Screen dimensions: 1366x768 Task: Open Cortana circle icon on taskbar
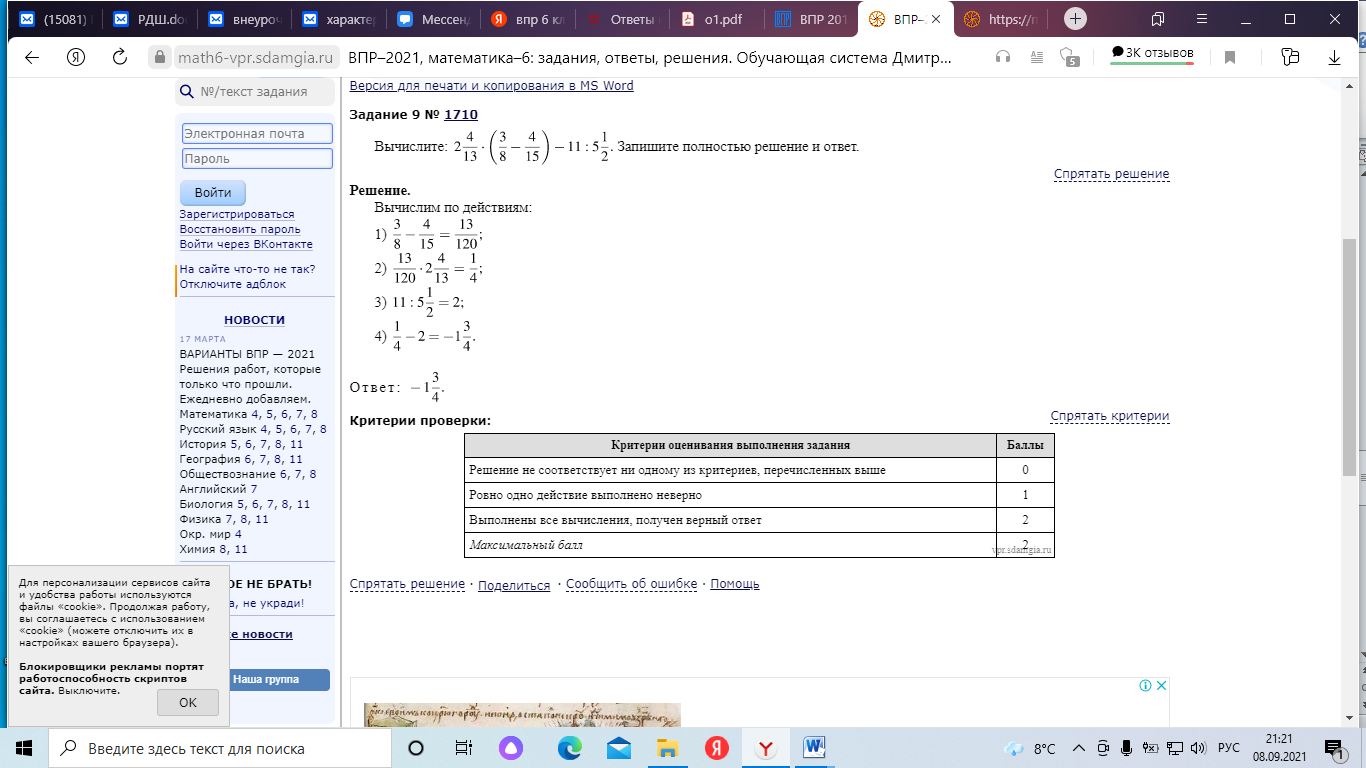click(416, 748)
